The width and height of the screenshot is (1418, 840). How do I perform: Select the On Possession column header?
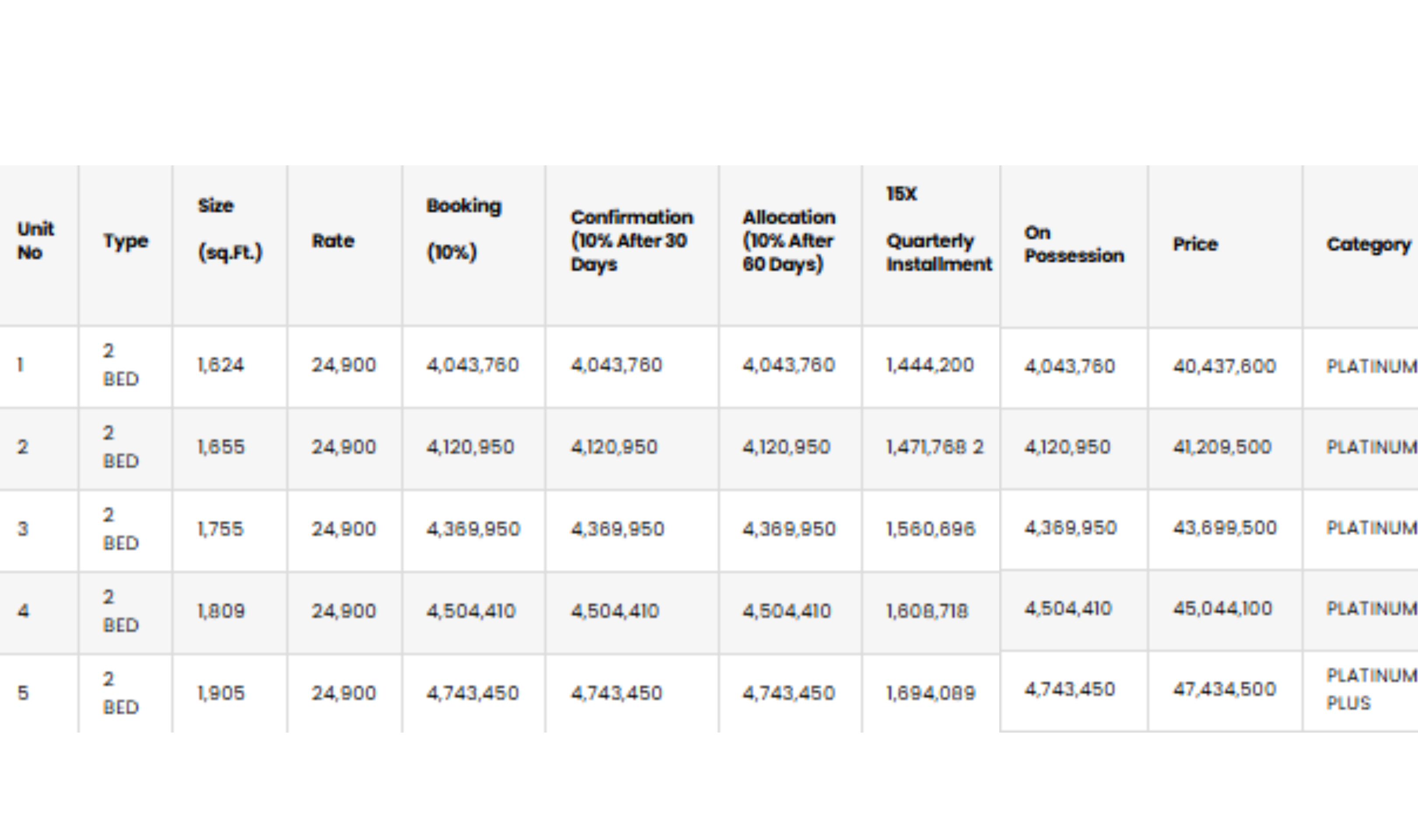point(1073,244)
